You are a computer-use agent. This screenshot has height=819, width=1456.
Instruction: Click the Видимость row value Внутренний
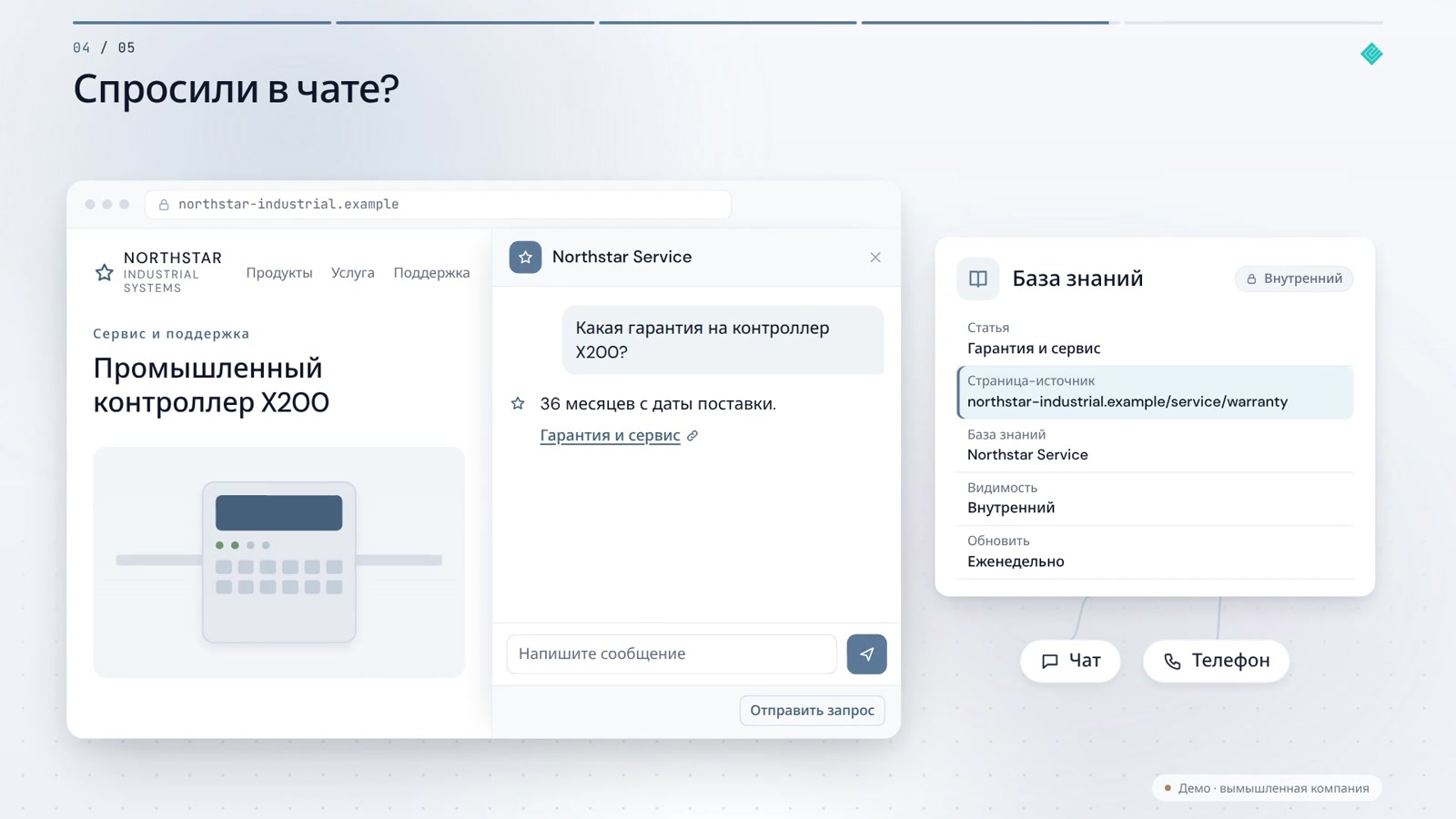click(x=1011, y=508)
